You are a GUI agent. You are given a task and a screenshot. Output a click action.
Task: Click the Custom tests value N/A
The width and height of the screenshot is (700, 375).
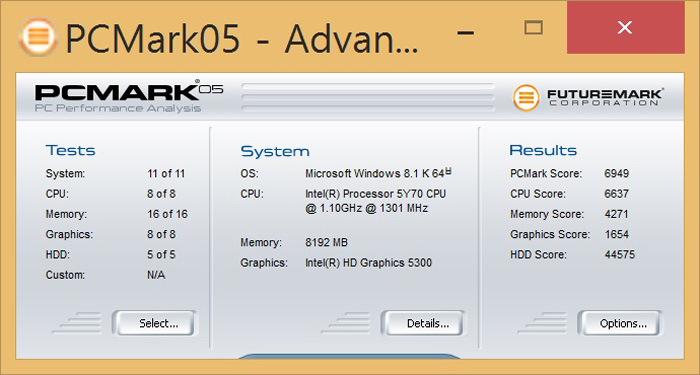pyautogui.click(x=156, y=275)
